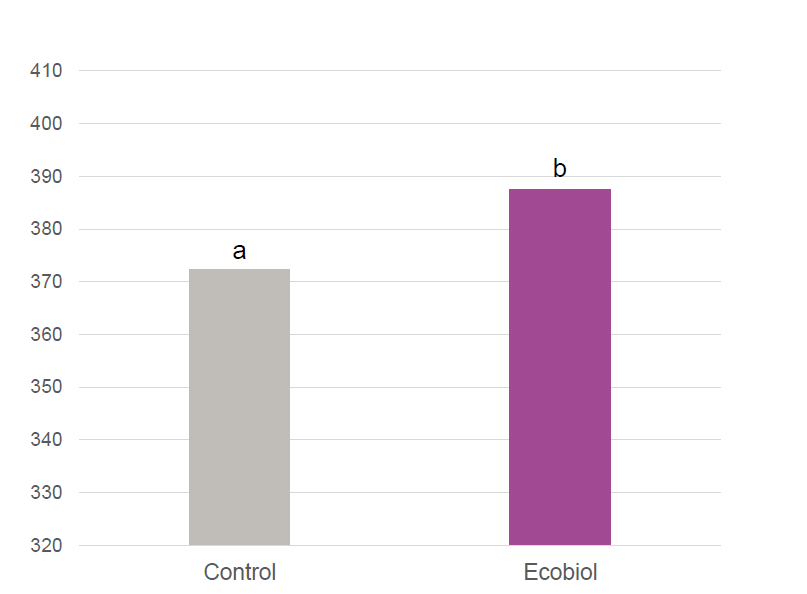This screenshot has width=807, height=594.
Task: Select the purple Ecobiol bar
Action: pyautogui.click(x=559, y=367)
